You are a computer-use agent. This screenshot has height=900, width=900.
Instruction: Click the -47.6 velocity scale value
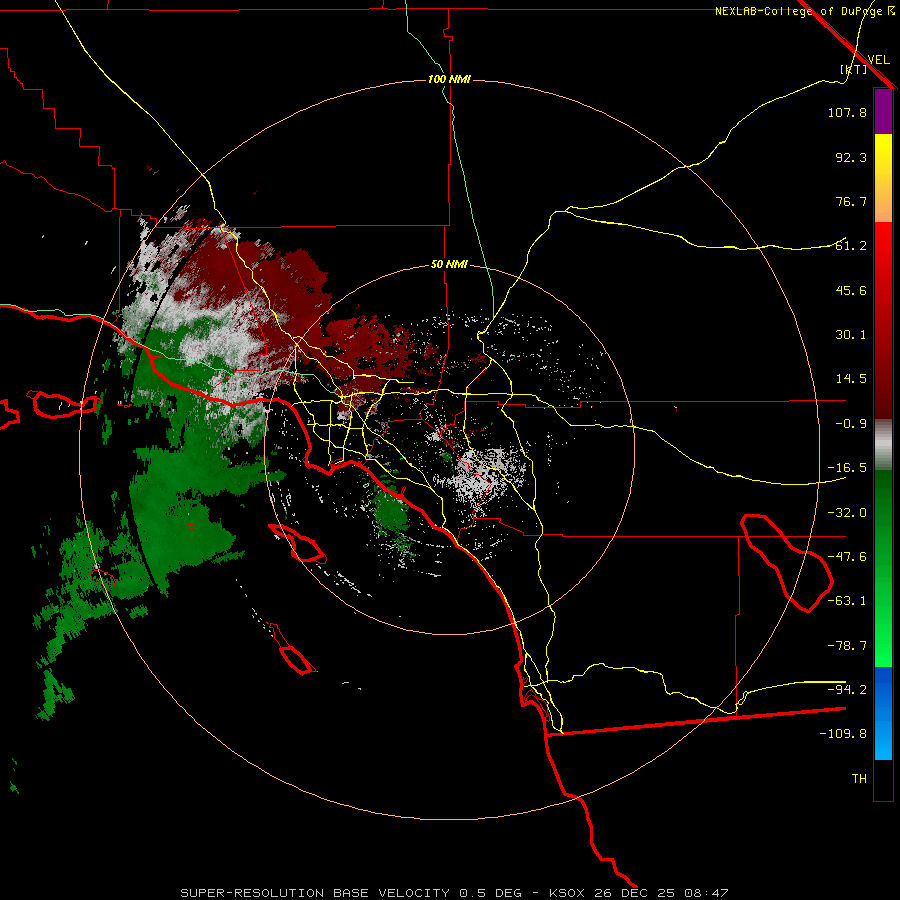tap(847, 557)
